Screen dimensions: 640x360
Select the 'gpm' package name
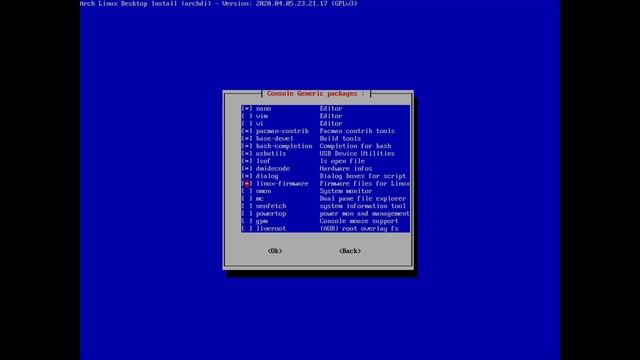tap(262, 221)
